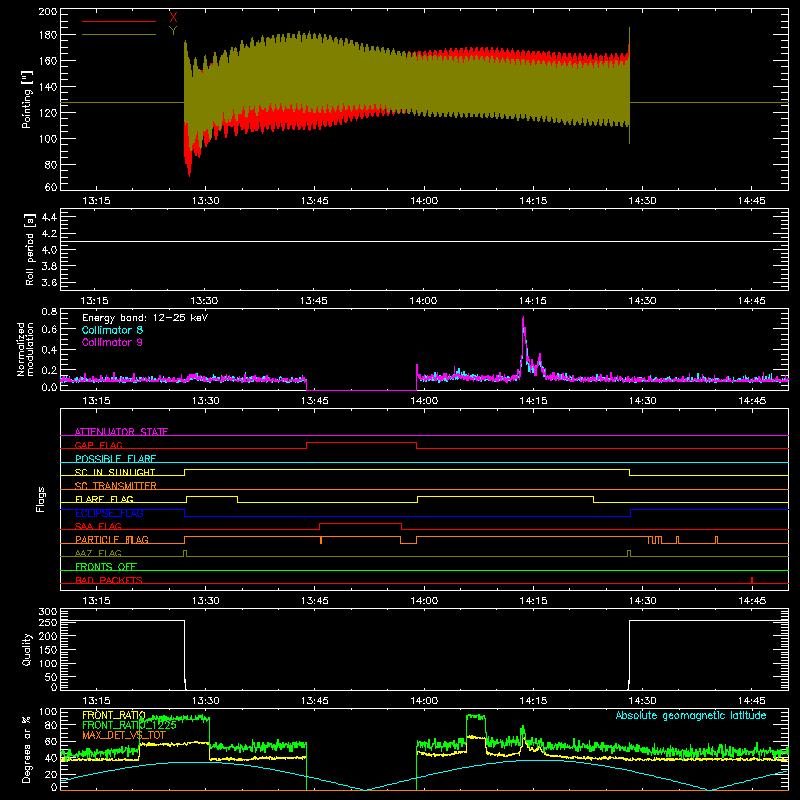800x800 pixels.
Task: Select the GAP_FLAG label
Action: click(98, 445)
